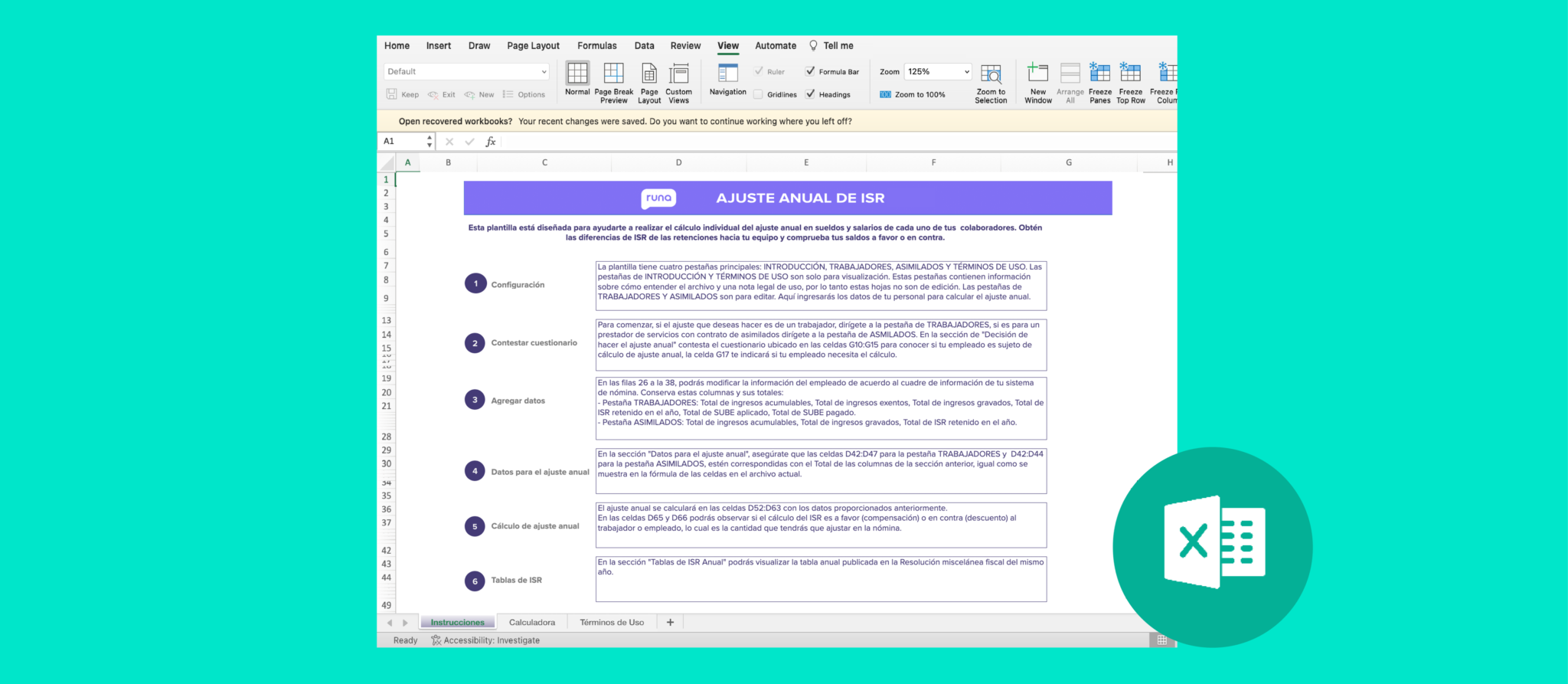The image size is (1568, 684).
Task: Click the Tell me search field
Action: [838, 46]
